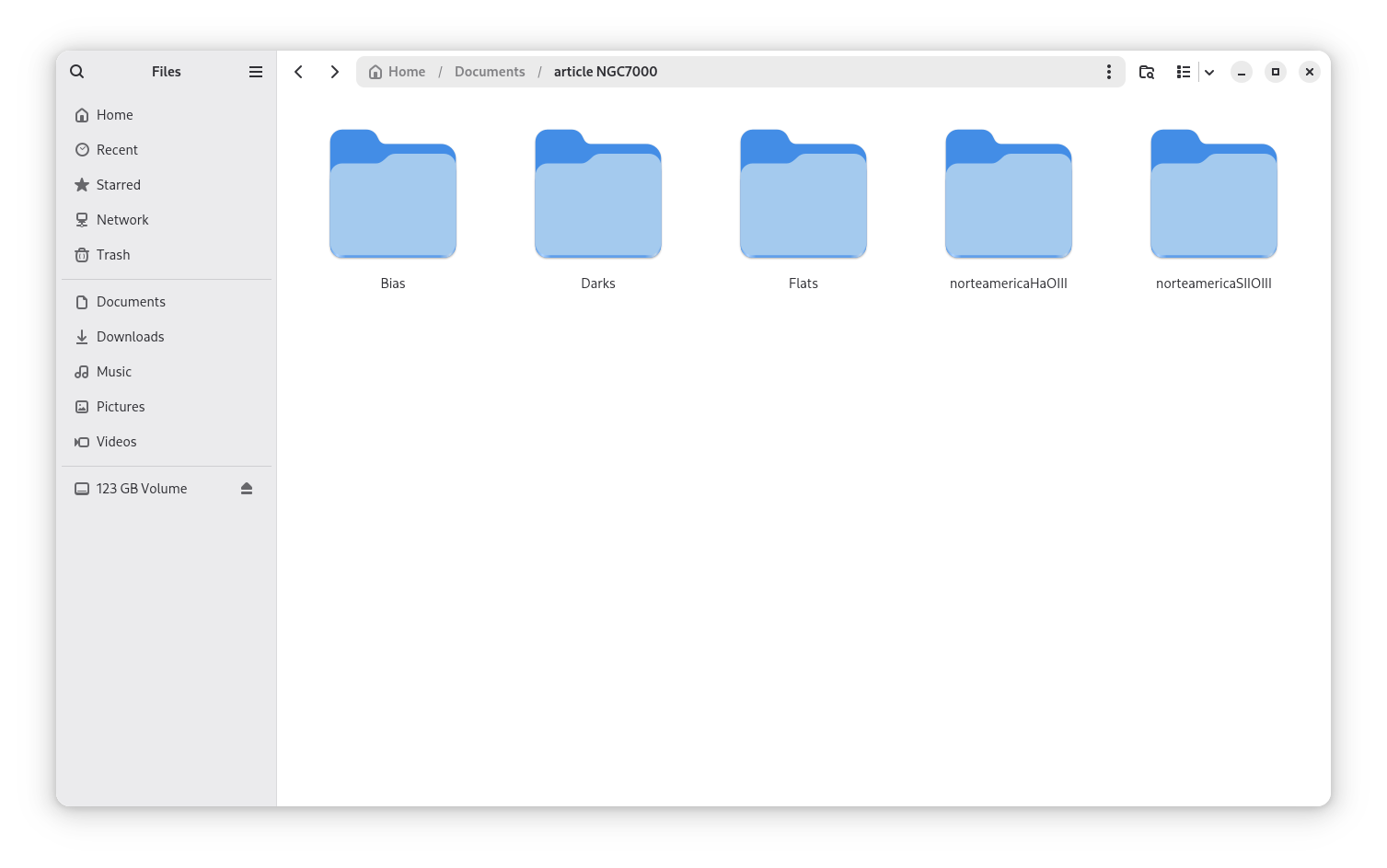This screenshot has width=1387, height=868.
Task: Open the path bar three-dot menu
Action: click(x=1109, y=72)
